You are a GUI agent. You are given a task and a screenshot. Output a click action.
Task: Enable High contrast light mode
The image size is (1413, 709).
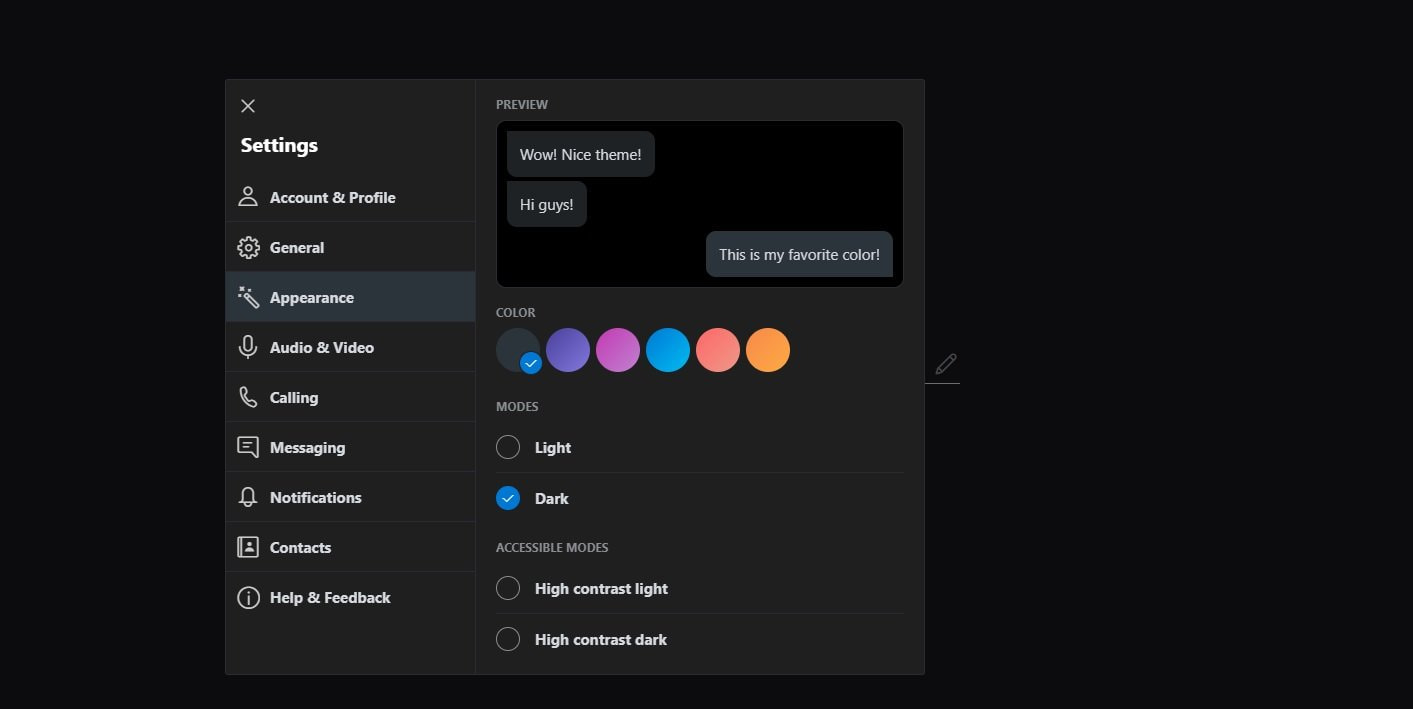pyautogui.click(x=508, y=588)
